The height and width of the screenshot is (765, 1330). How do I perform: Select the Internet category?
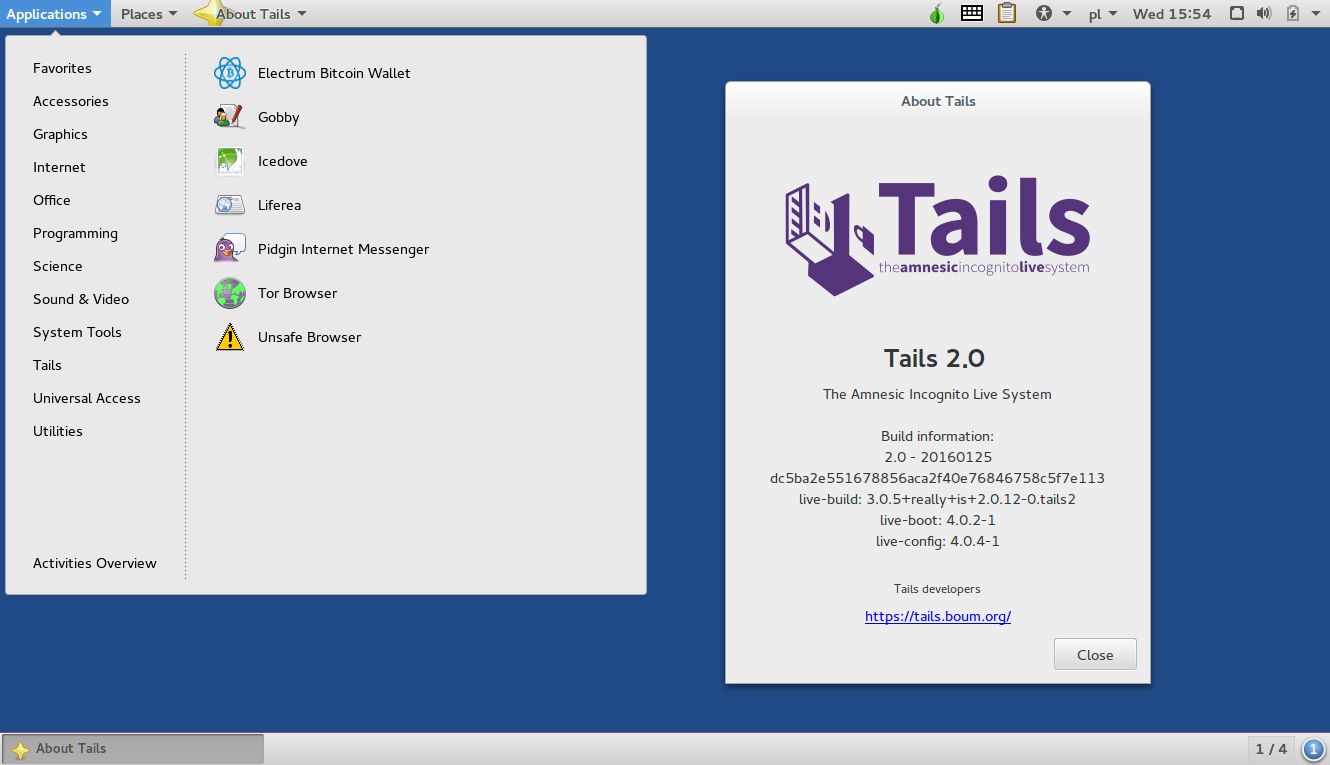59,167
